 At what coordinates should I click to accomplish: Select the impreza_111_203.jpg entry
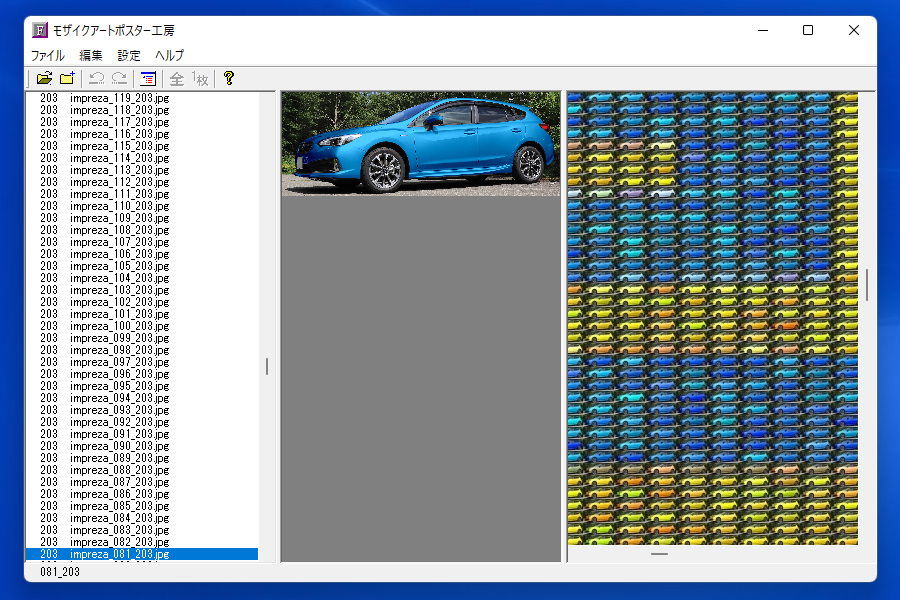pyautogui.click(x=142, y=194)
